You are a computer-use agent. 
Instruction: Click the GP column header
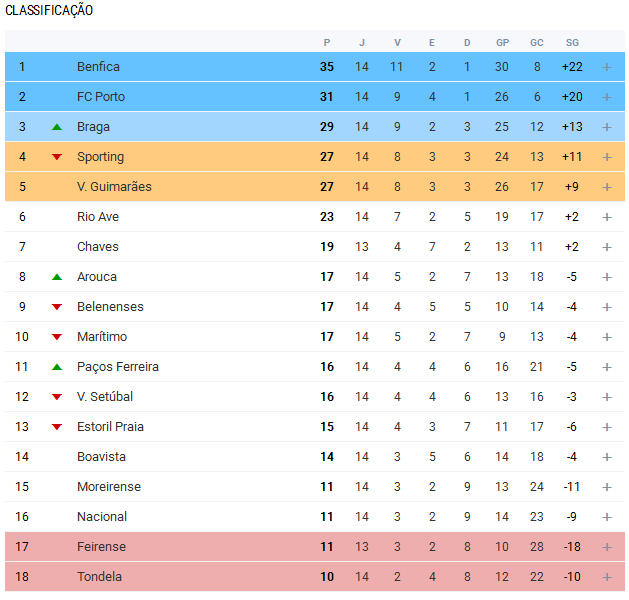[x=502, y=42]
